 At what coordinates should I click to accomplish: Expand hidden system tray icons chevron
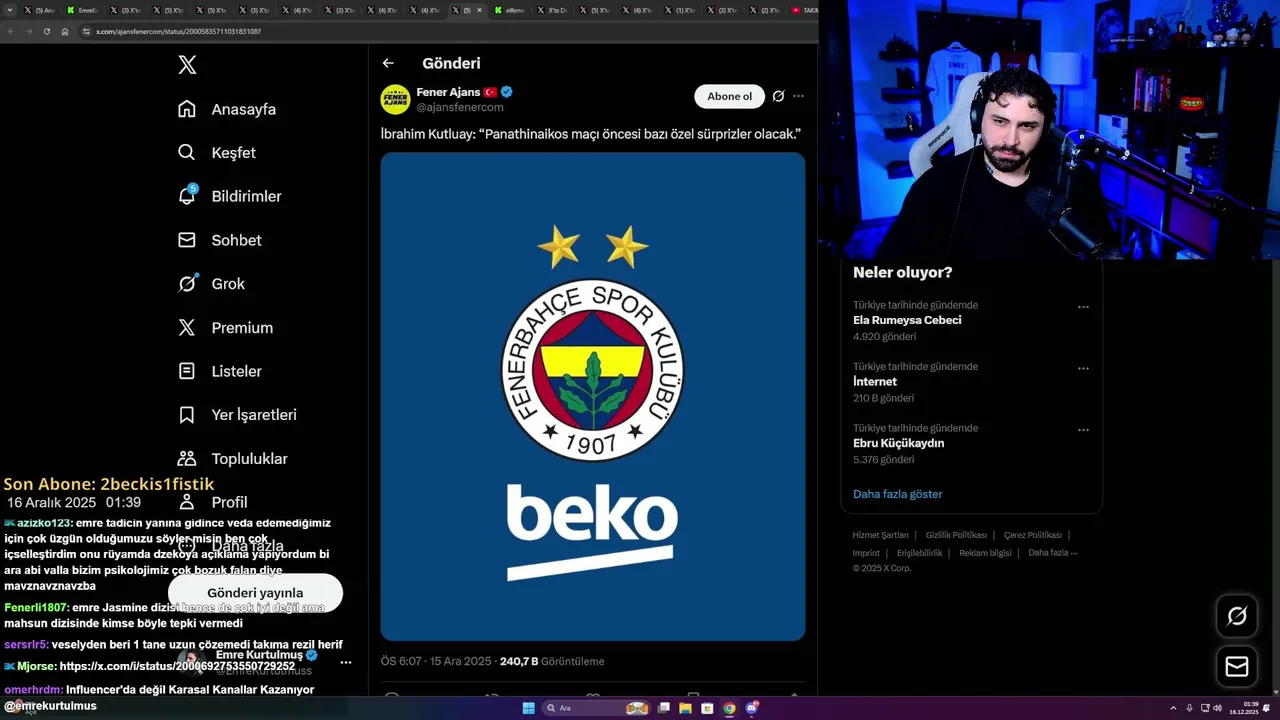coord(1173,708)
